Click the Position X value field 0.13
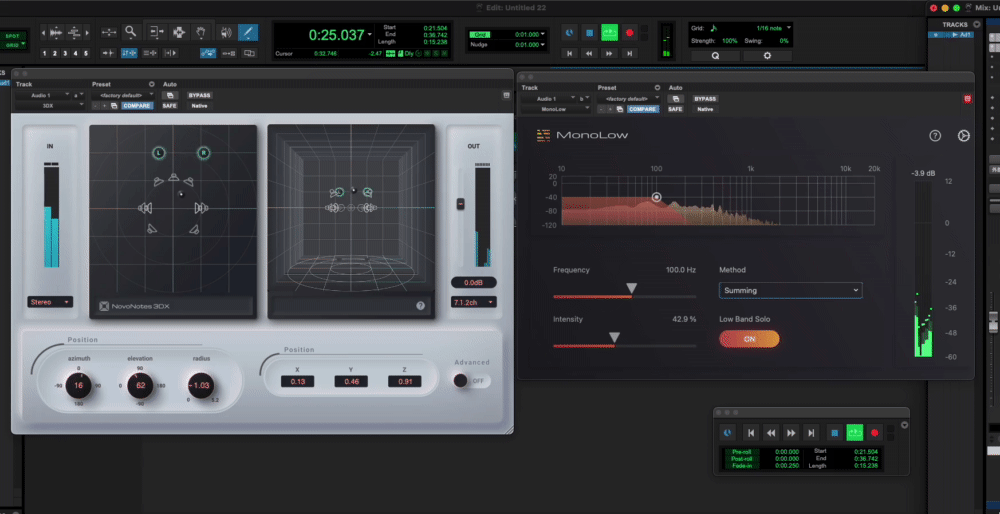The height and width of the screenshot is (514, 1000). click(x=297, y=381)
